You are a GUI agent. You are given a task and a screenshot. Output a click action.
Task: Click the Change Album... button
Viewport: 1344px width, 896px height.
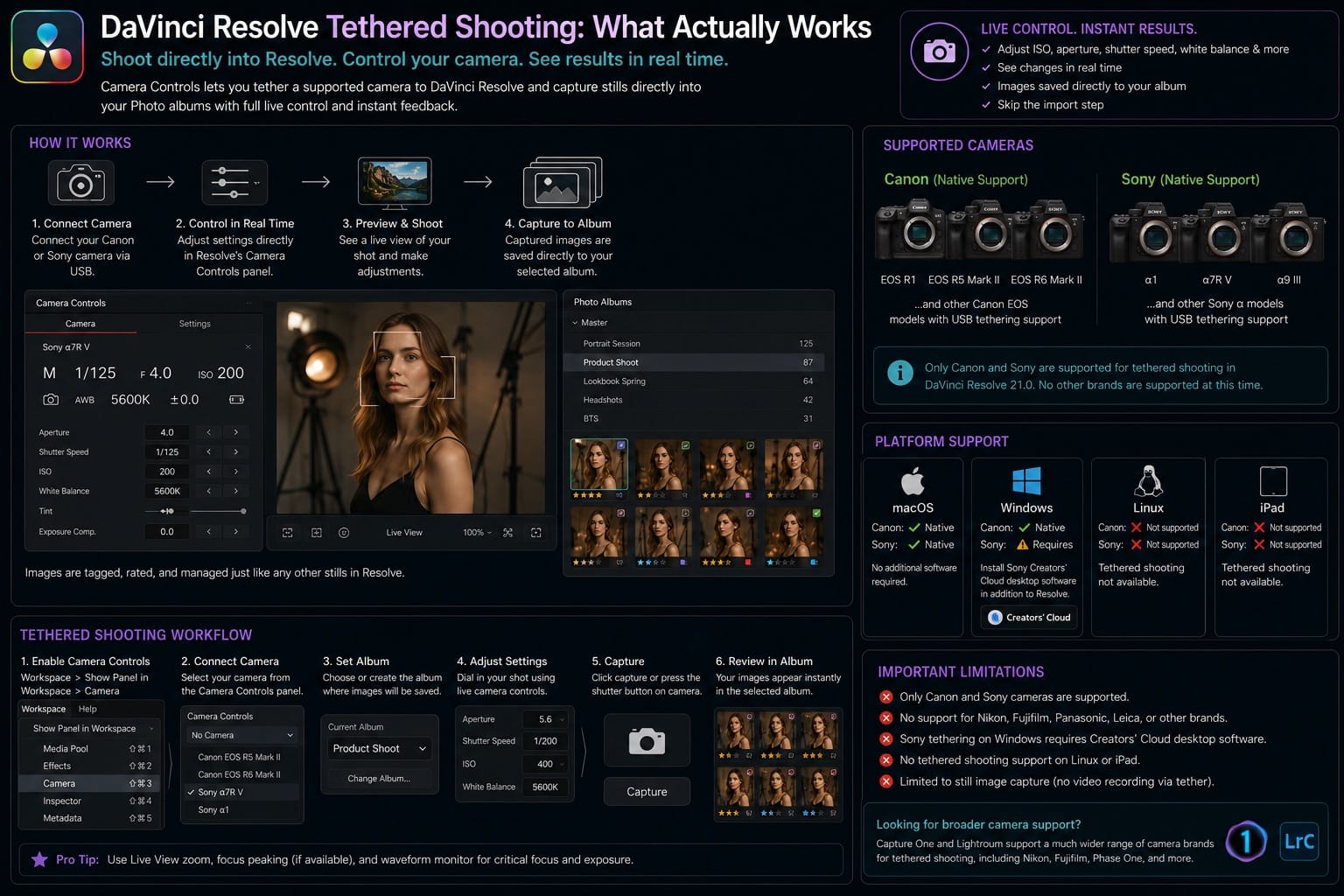379,779
